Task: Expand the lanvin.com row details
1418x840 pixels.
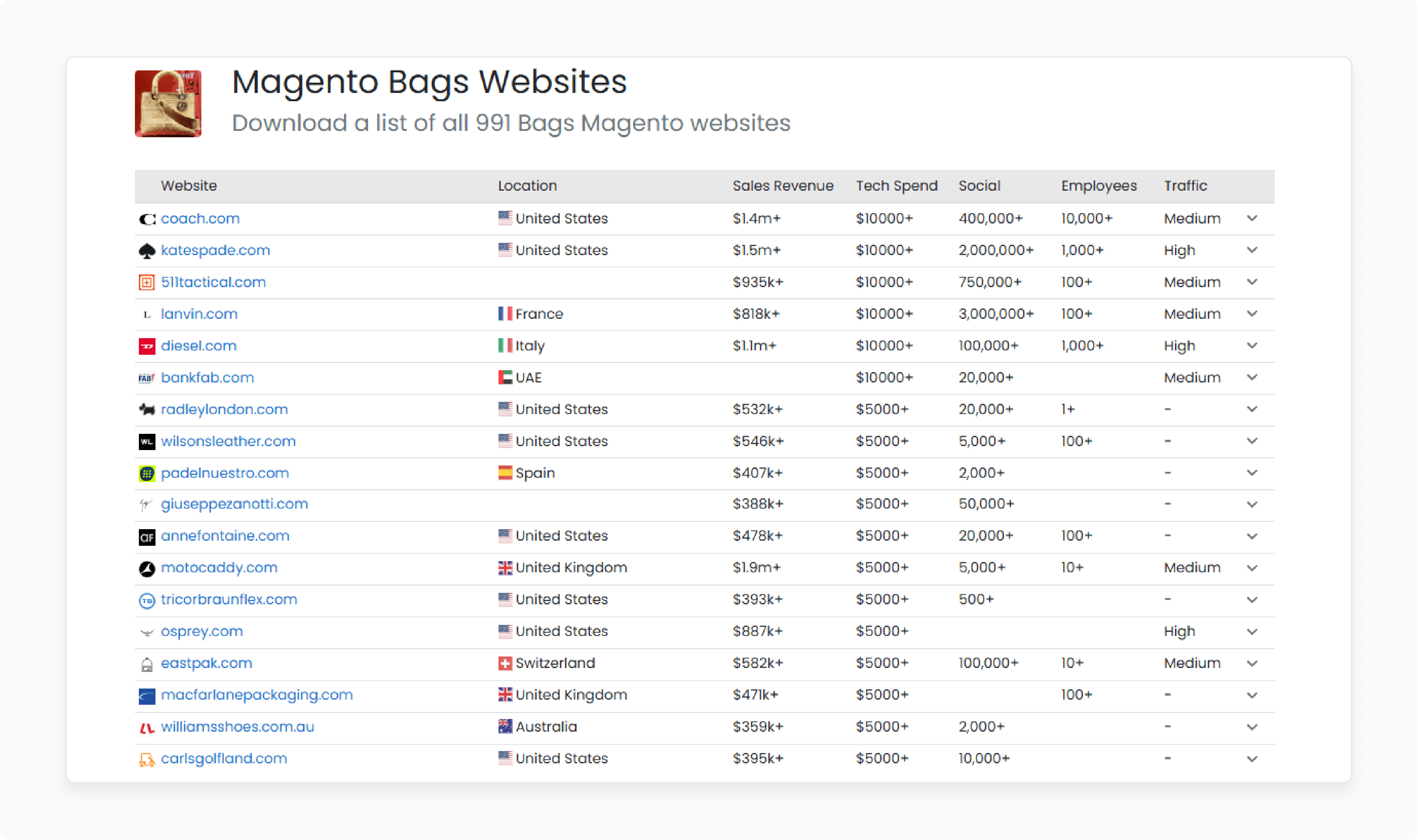Action: (x=1252, y=314)
